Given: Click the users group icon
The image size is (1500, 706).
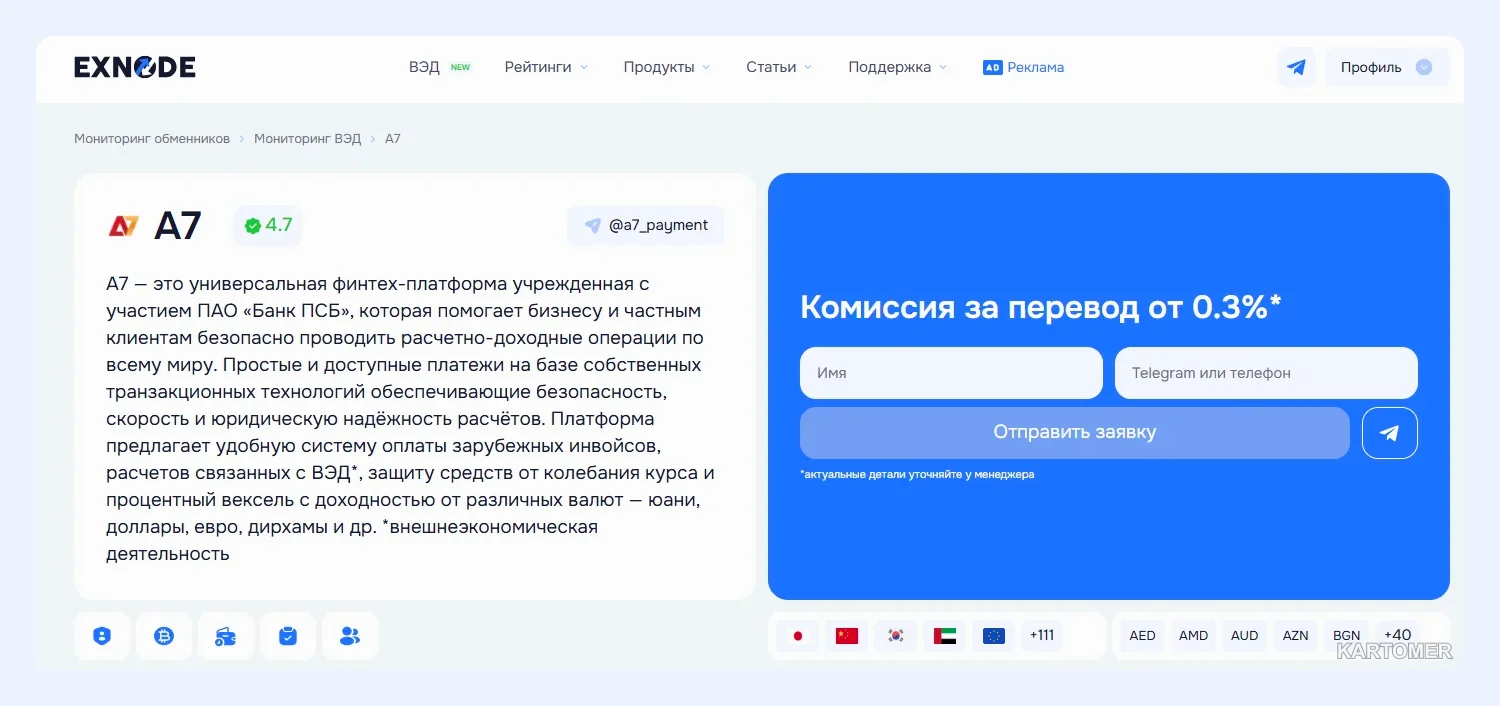Looking at the screenshot, I should tap(350, 636).
